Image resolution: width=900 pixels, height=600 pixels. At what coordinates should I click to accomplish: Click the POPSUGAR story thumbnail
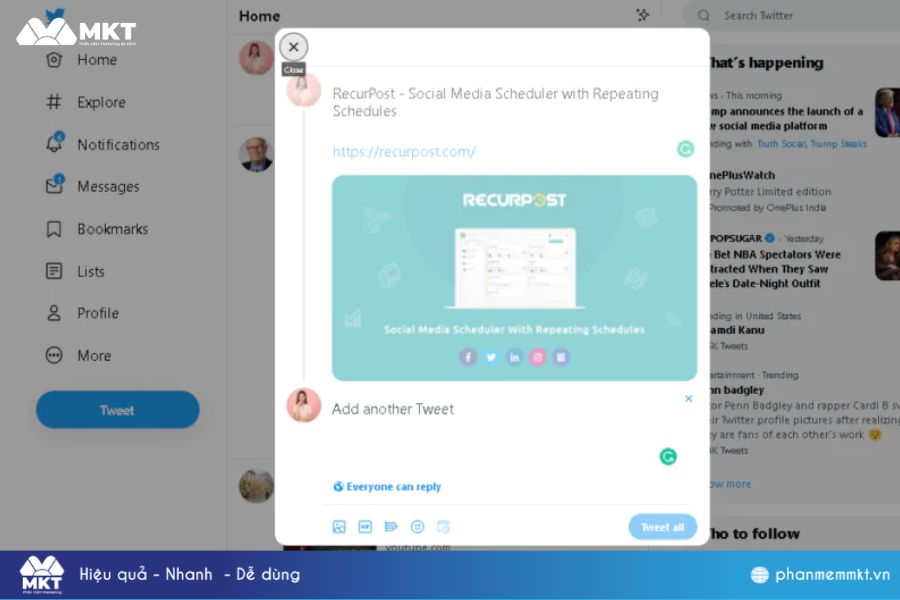(x=887, y=256)
